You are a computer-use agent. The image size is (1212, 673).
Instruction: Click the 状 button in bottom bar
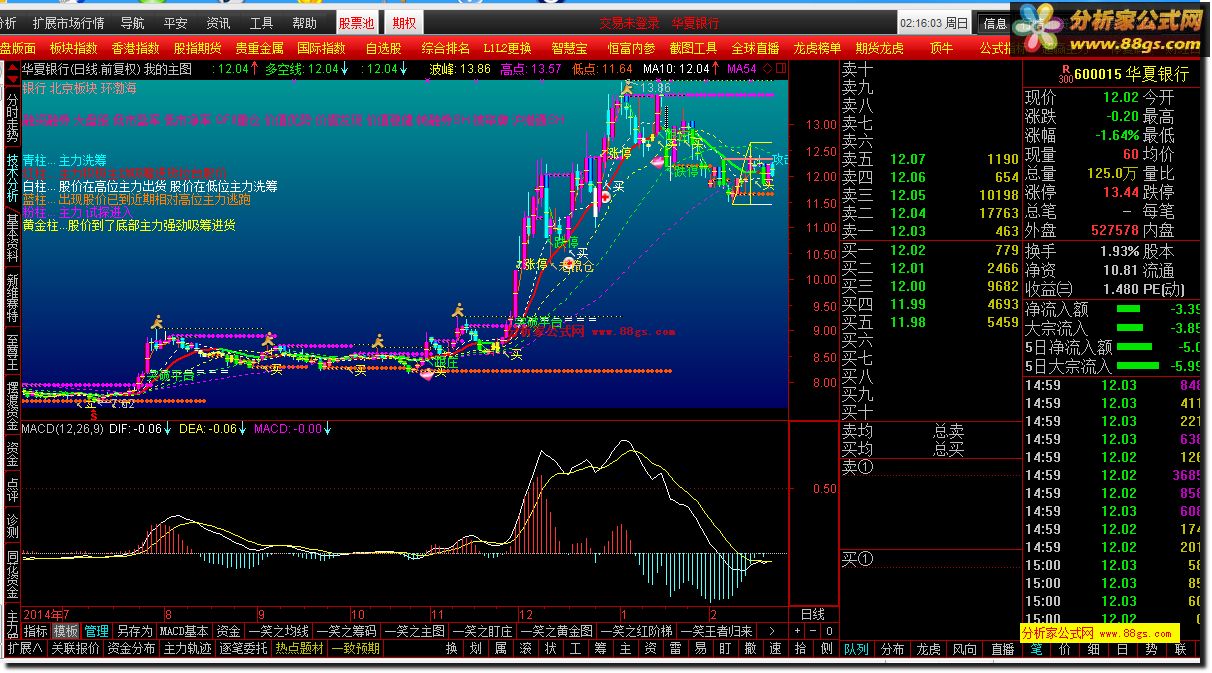[x=551, y=648]
